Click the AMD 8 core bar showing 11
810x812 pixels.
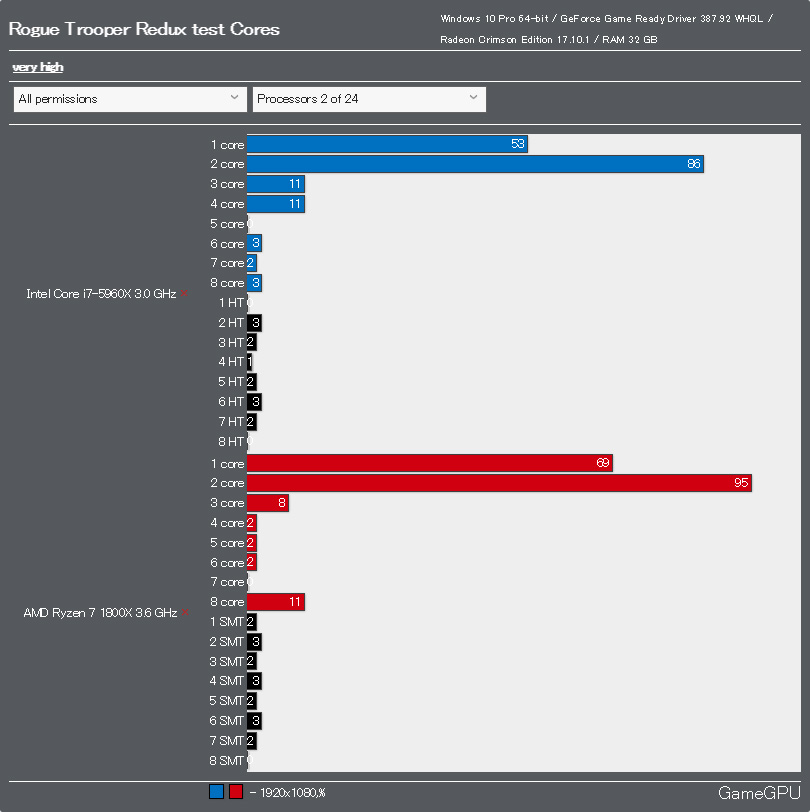[275, 602]
